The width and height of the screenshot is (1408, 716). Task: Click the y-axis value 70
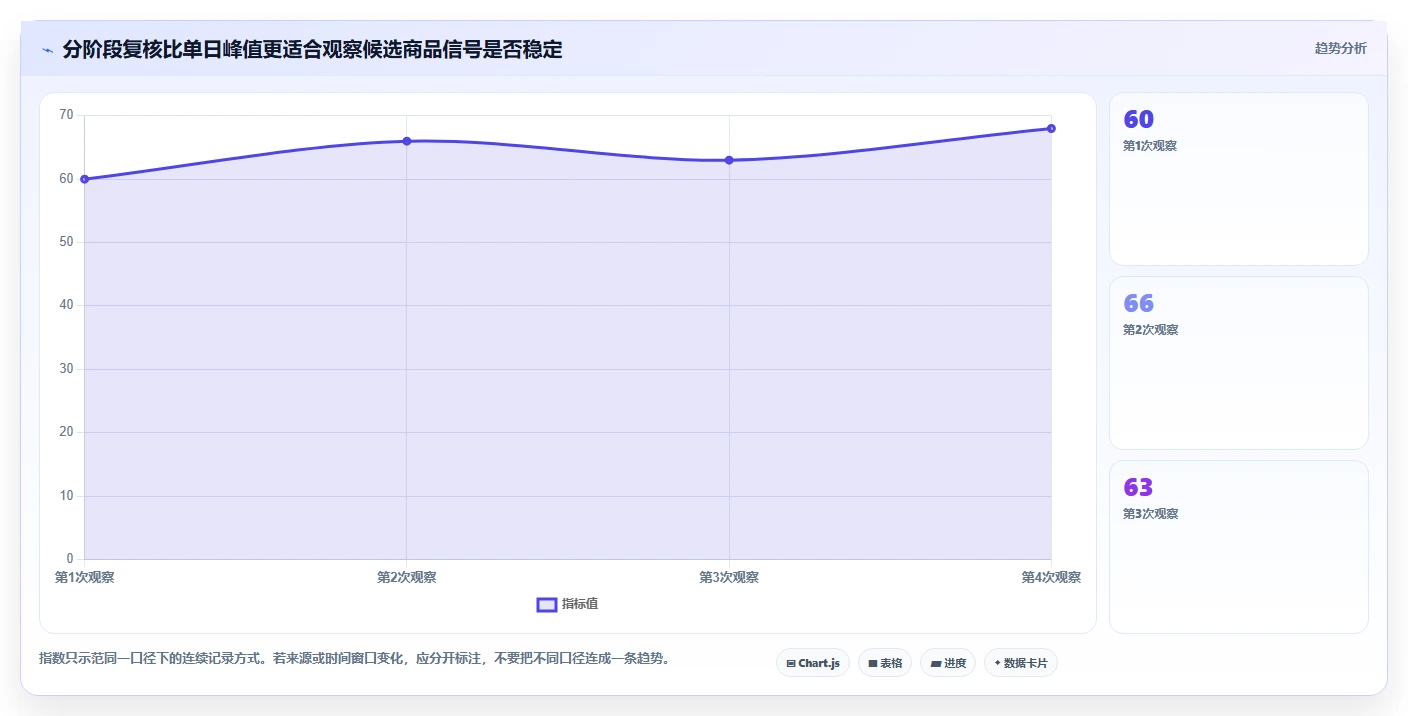pyautogui.click(x=67, y=115)
